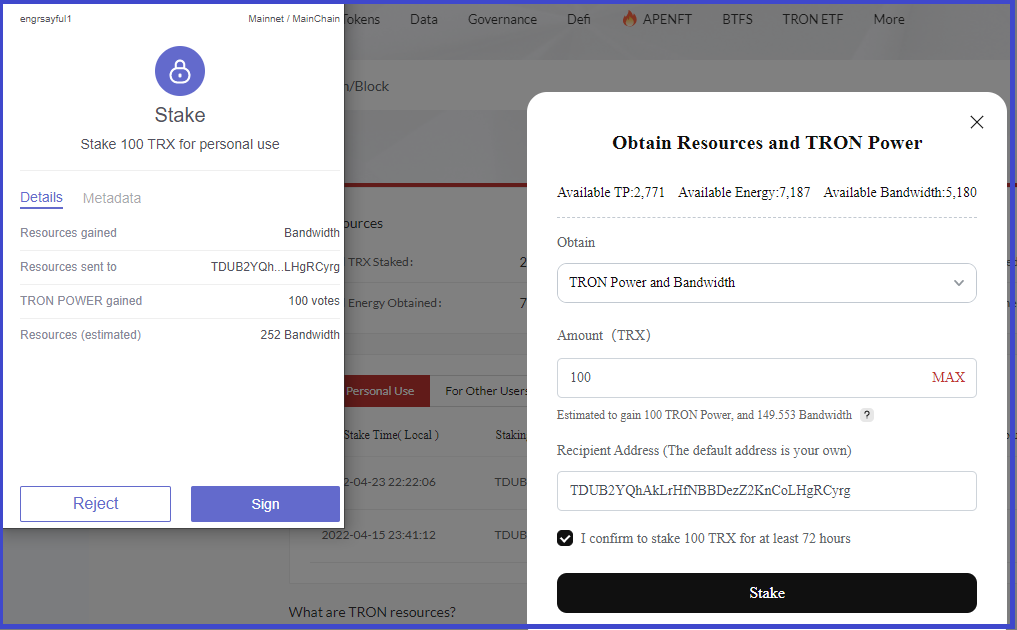The width and height of the screenshot is (1017, 630).
Task: Close the Obtain Resources dialog
Action: click(977, 122)
